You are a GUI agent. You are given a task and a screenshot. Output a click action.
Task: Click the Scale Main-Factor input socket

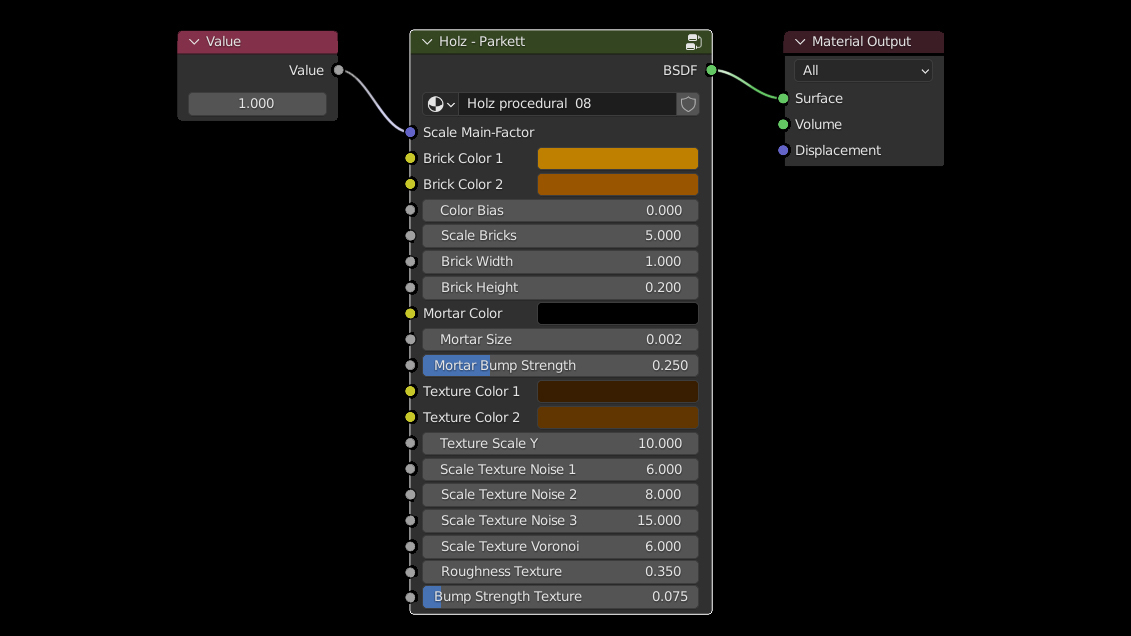410,132
